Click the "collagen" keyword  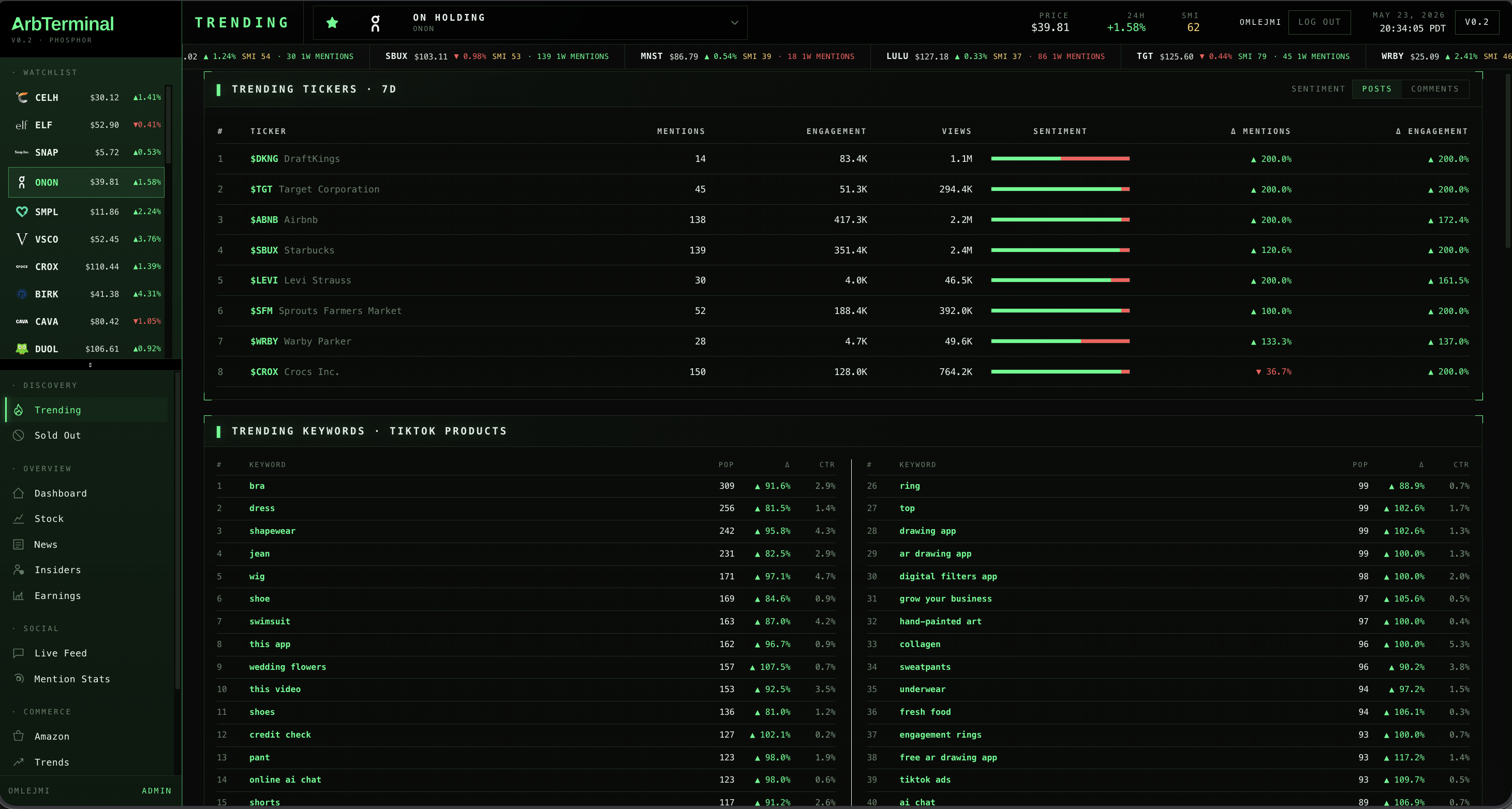pyautogui.click(x=920, y=644)
